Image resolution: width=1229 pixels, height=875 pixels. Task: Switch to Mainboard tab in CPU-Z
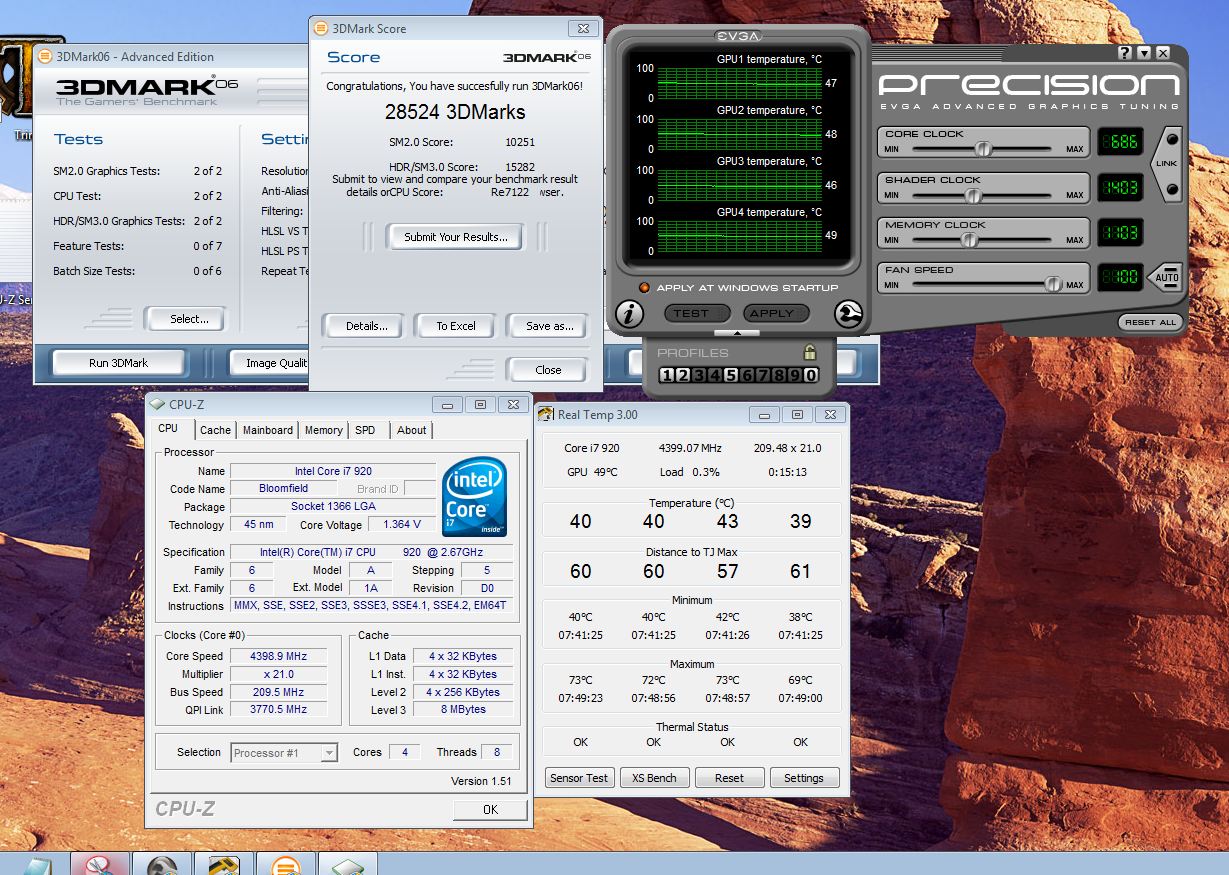[x=268, y=430]
